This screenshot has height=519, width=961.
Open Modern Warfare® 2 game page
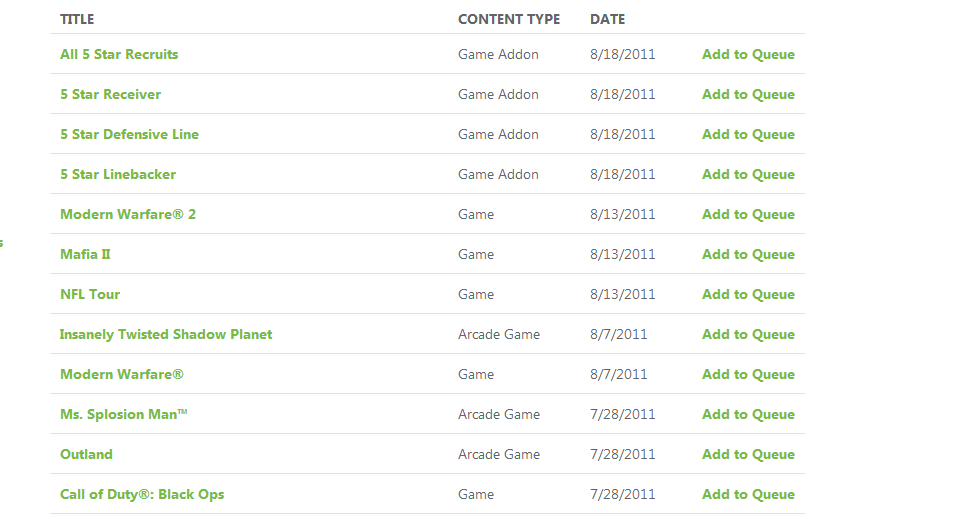(128, 214)
